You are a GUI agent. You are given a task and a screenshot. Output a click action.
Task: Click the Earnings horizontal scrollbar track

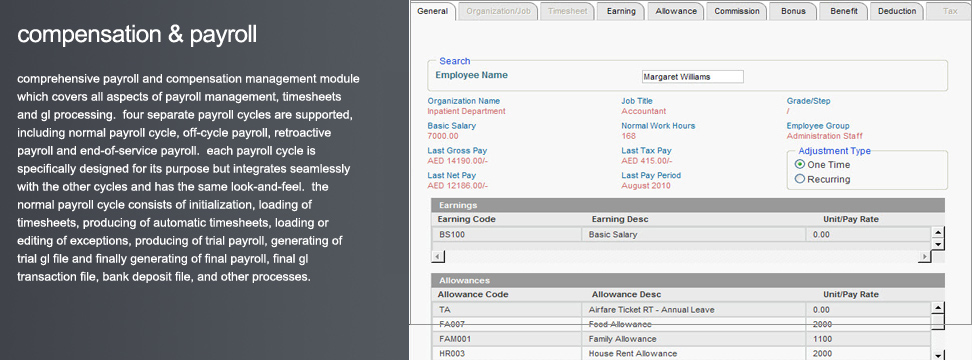point(681,257)
